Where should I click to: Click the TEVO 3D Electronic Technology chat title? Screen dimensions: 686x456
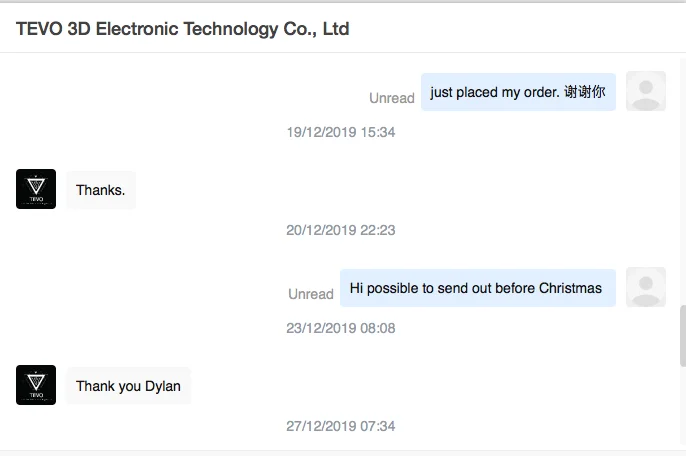[182, 29]
